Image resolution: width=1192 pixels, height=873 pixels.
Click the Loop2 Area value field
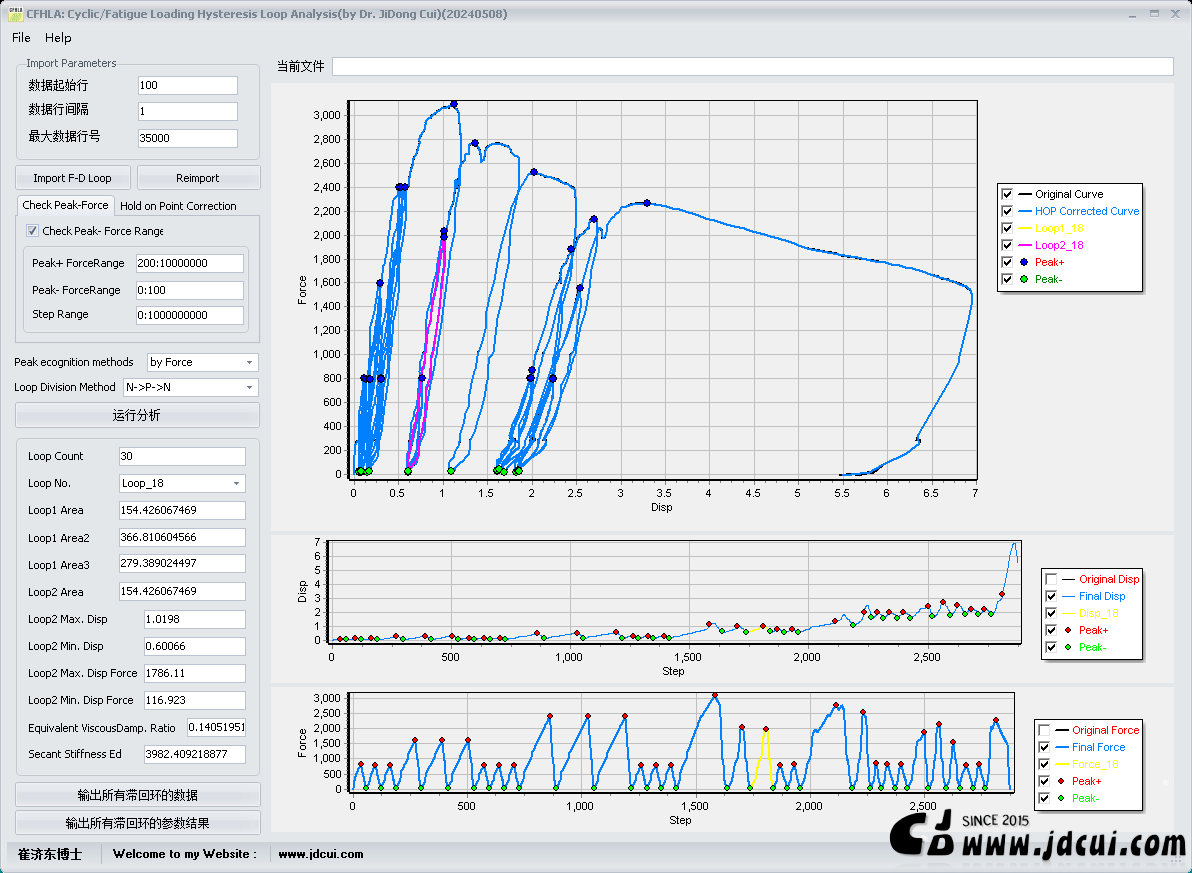click(x=182, y=592)
